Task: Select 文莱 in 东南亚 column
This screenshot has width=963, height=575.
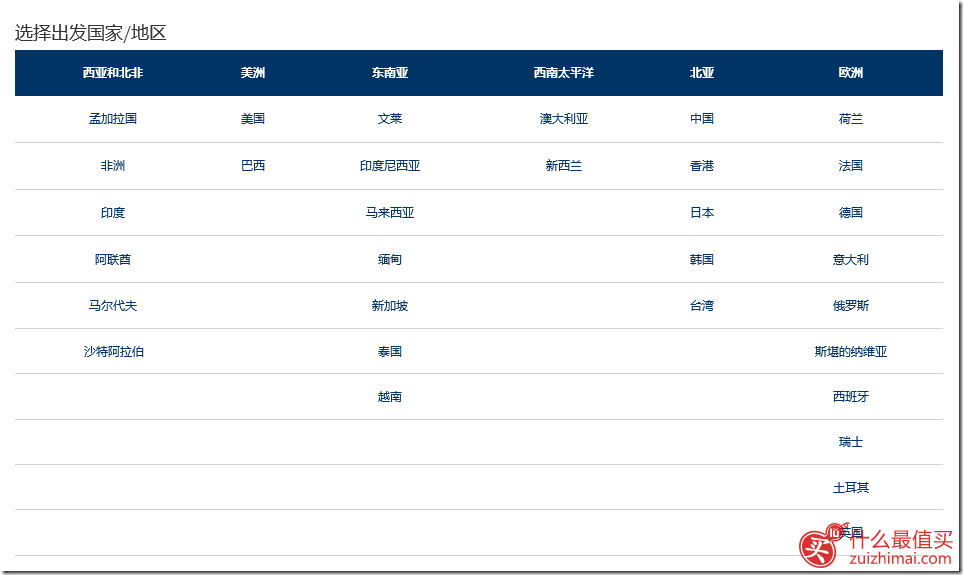Action: (x=390, y=119)
